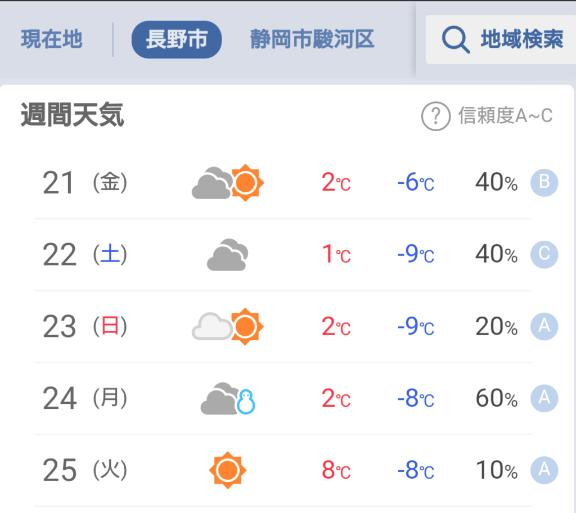The width and height of the screenshot is (576, 513).
Task: Switch to the 現在地 tab
Action: pos(51,39)
